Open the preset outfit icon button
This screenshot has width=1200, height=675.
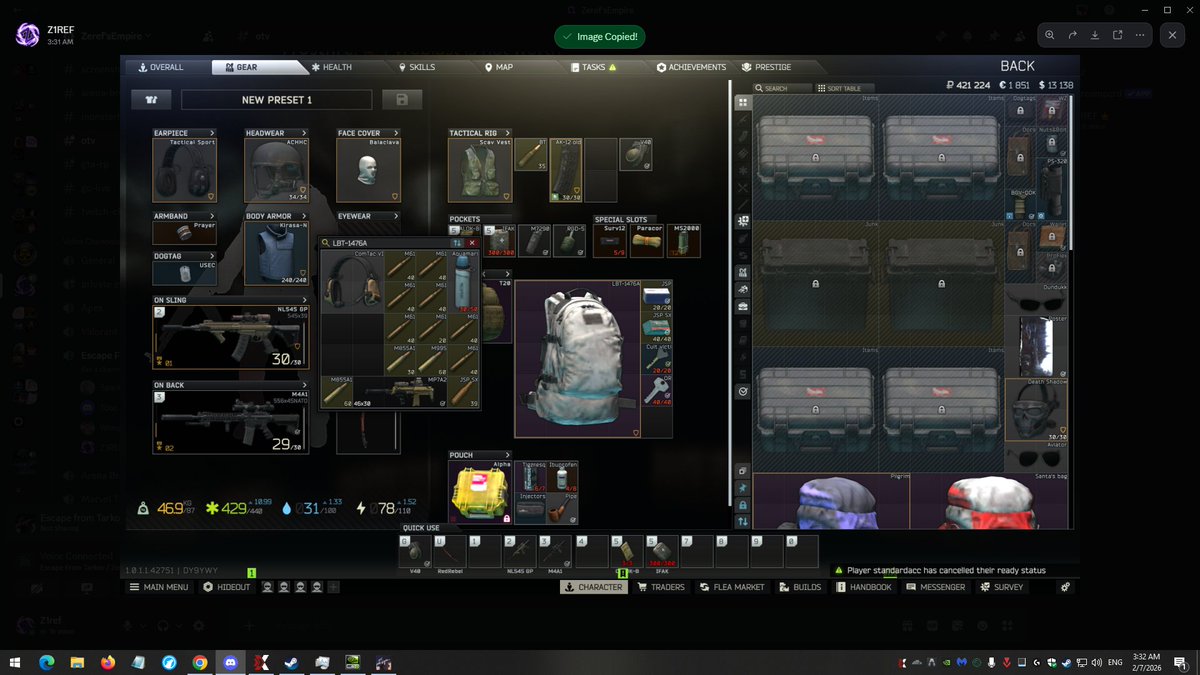coord(152,100)
